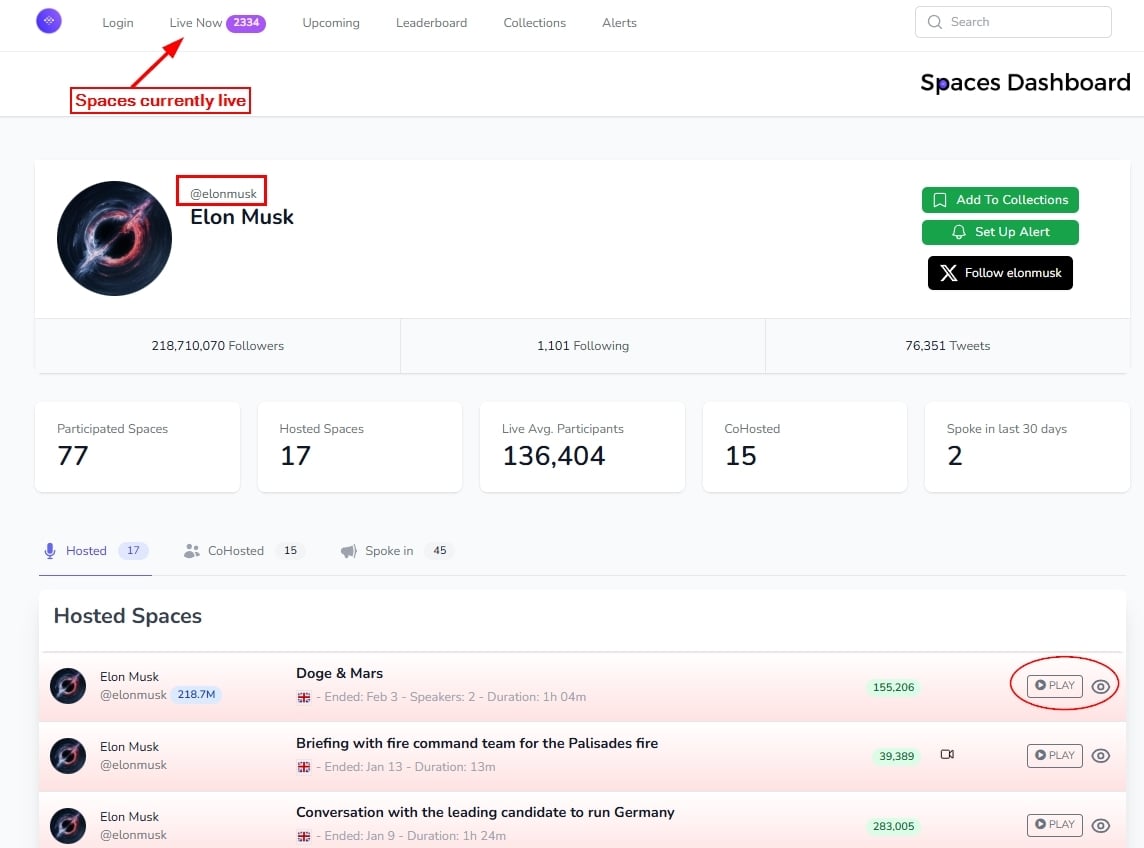The height and width of the screenshot is (848, 1144).
Task: Open the Upcoming spaces page
Action: pos(331,23)
